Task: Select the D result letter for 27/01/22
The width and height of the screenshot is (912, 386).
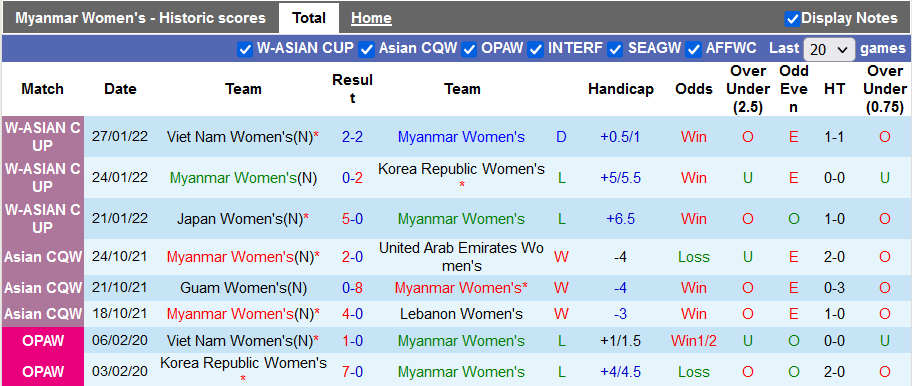Action: pyautogui.click(x=561, y=137)
